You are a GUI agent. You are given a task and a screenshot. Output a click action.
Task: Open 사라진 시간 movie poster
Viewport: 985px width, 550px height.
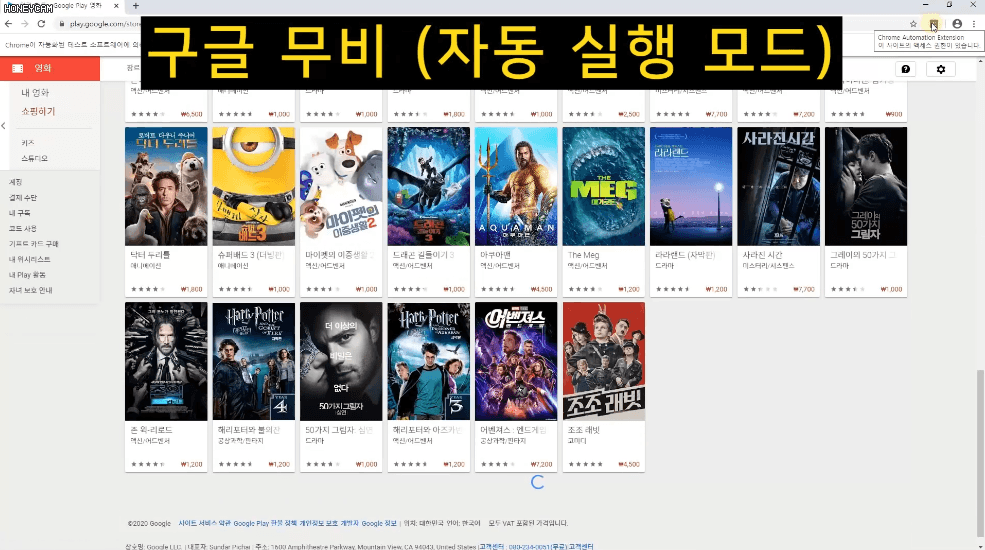coord(779,186)
